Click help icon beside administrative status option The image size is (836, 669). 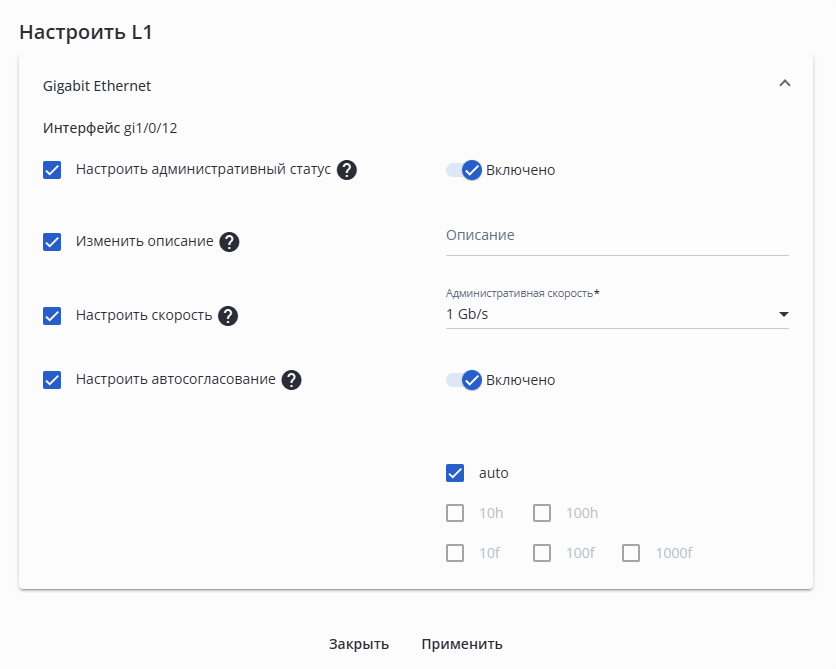point(347,170)
